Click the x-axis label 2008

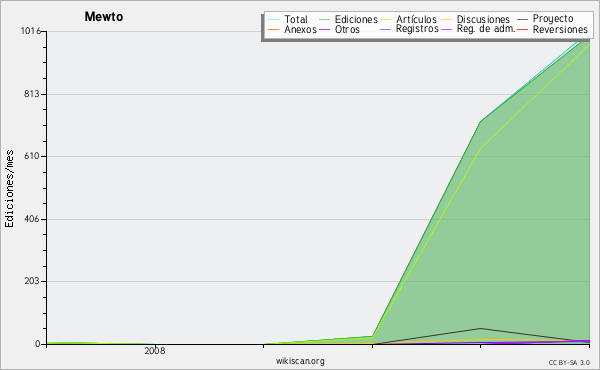[155, 350]
